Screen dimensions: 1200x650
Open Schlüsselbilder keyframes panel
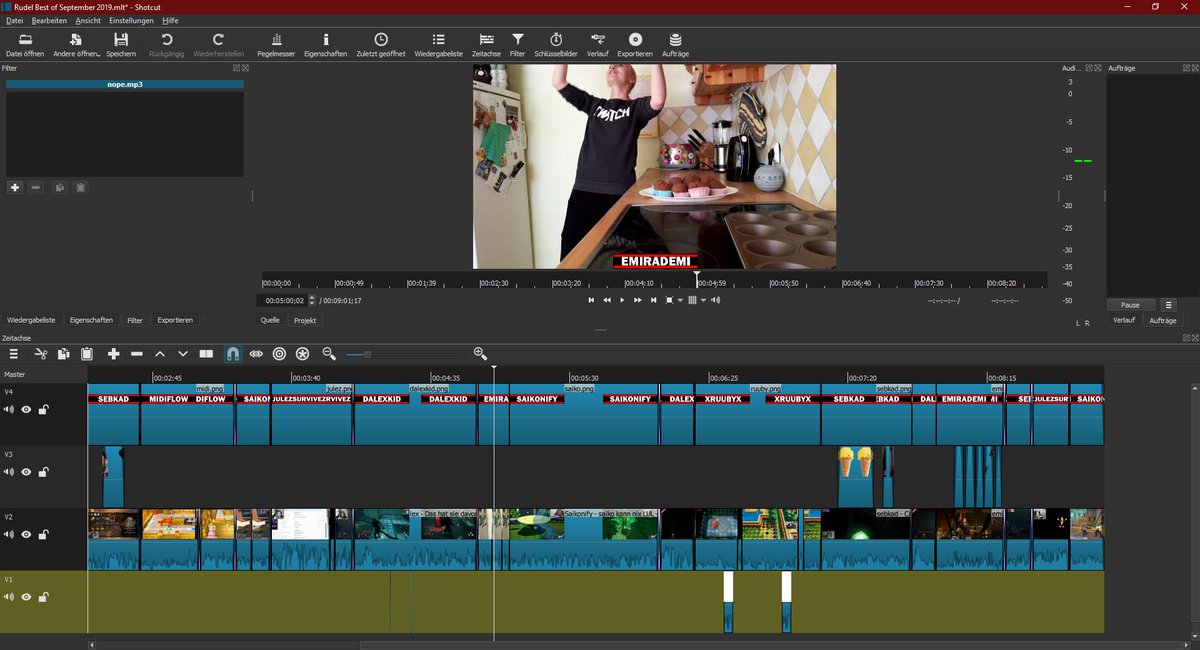point(556,44)
